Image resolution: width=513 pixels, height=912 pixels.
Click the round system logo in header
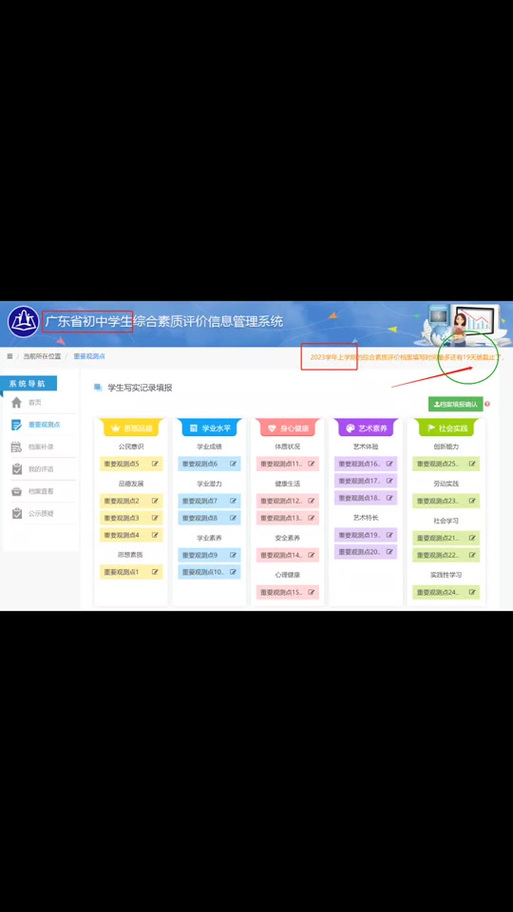pyautogui.click(x=23, y=322)
